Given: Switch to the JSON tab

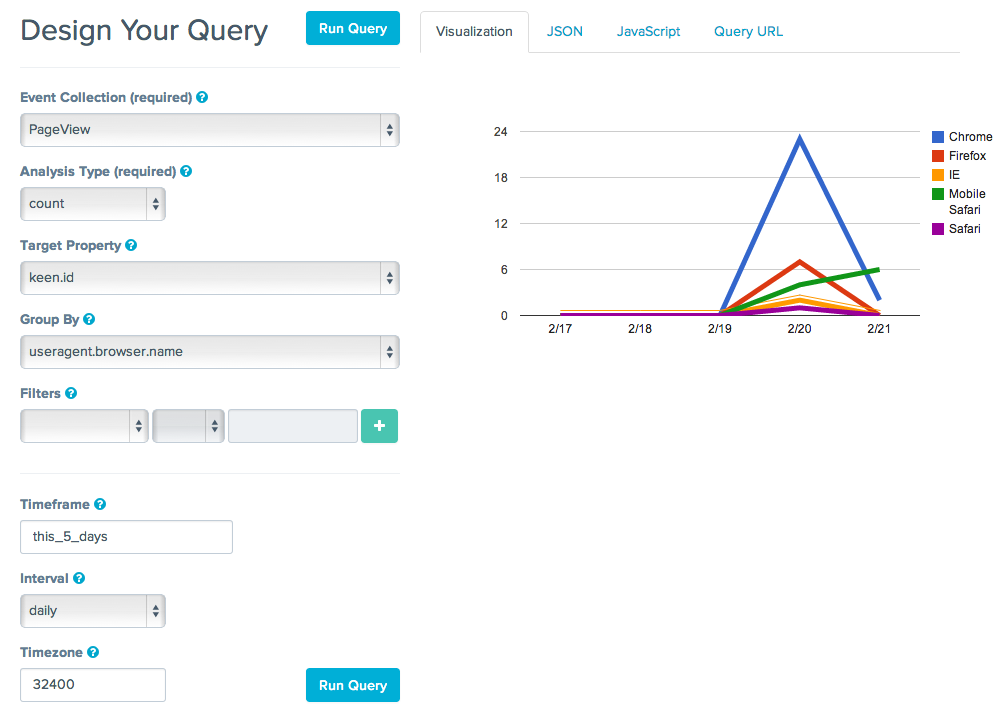Looking at the screenshot, I should pos(564,32).
